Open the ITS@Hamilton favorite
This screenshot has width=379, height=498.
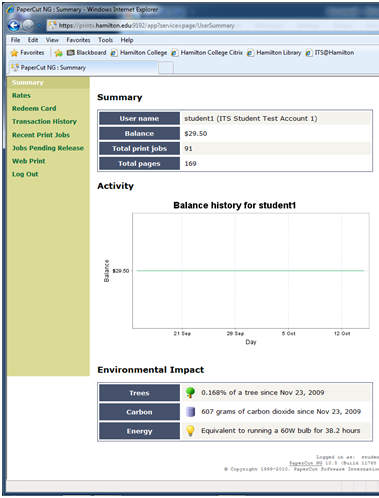[330, 53]
